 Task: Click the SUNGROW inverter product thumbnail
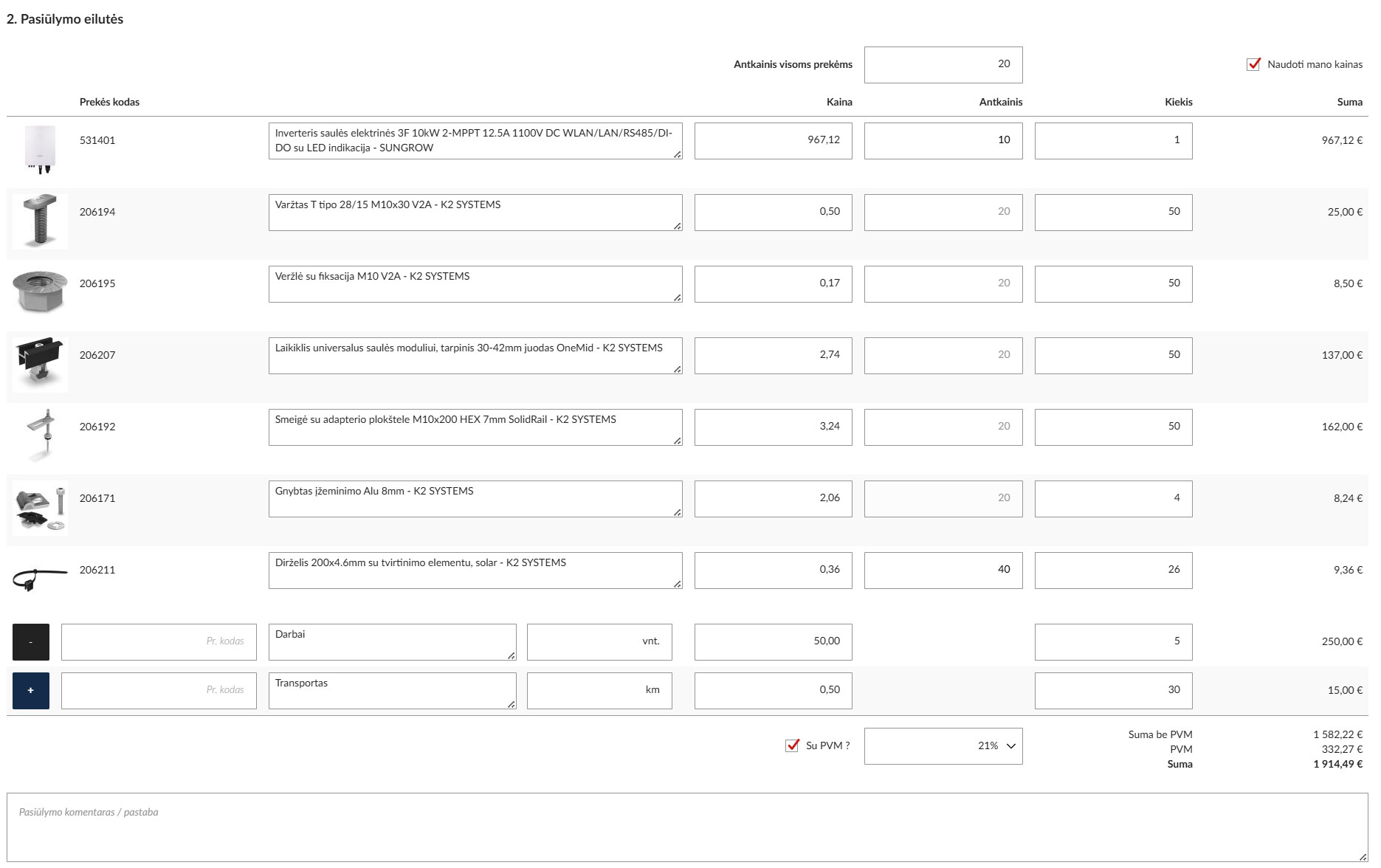[40, 148]
